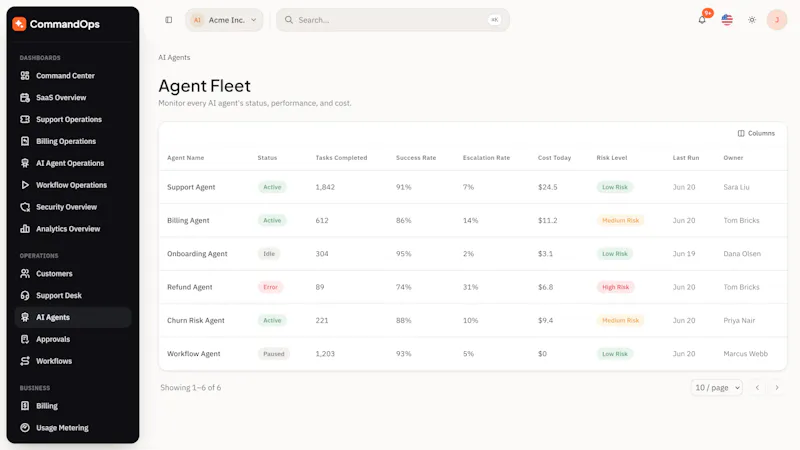Select Workflow Operations play icon
Screen dimensions: 800x450
click(x=24, y=185)
